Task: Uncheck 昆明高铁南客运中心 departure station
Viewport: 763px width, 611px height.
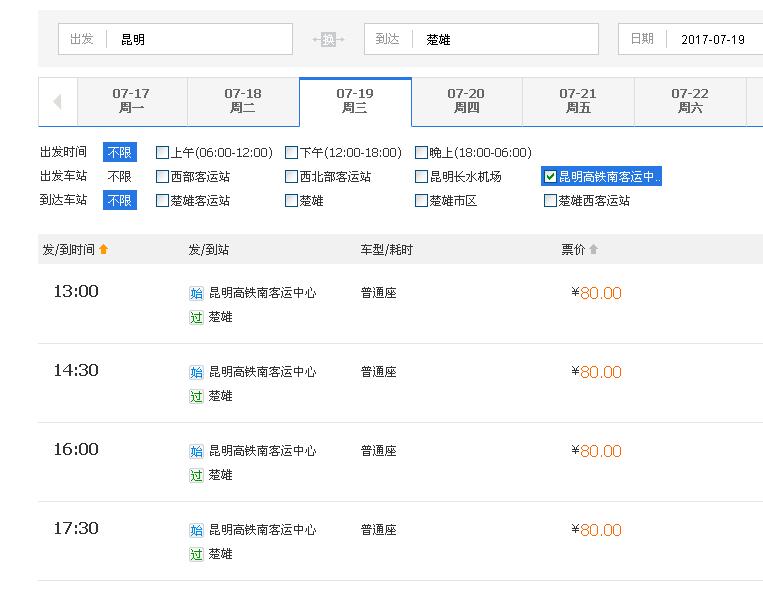Action: point(550,177)
